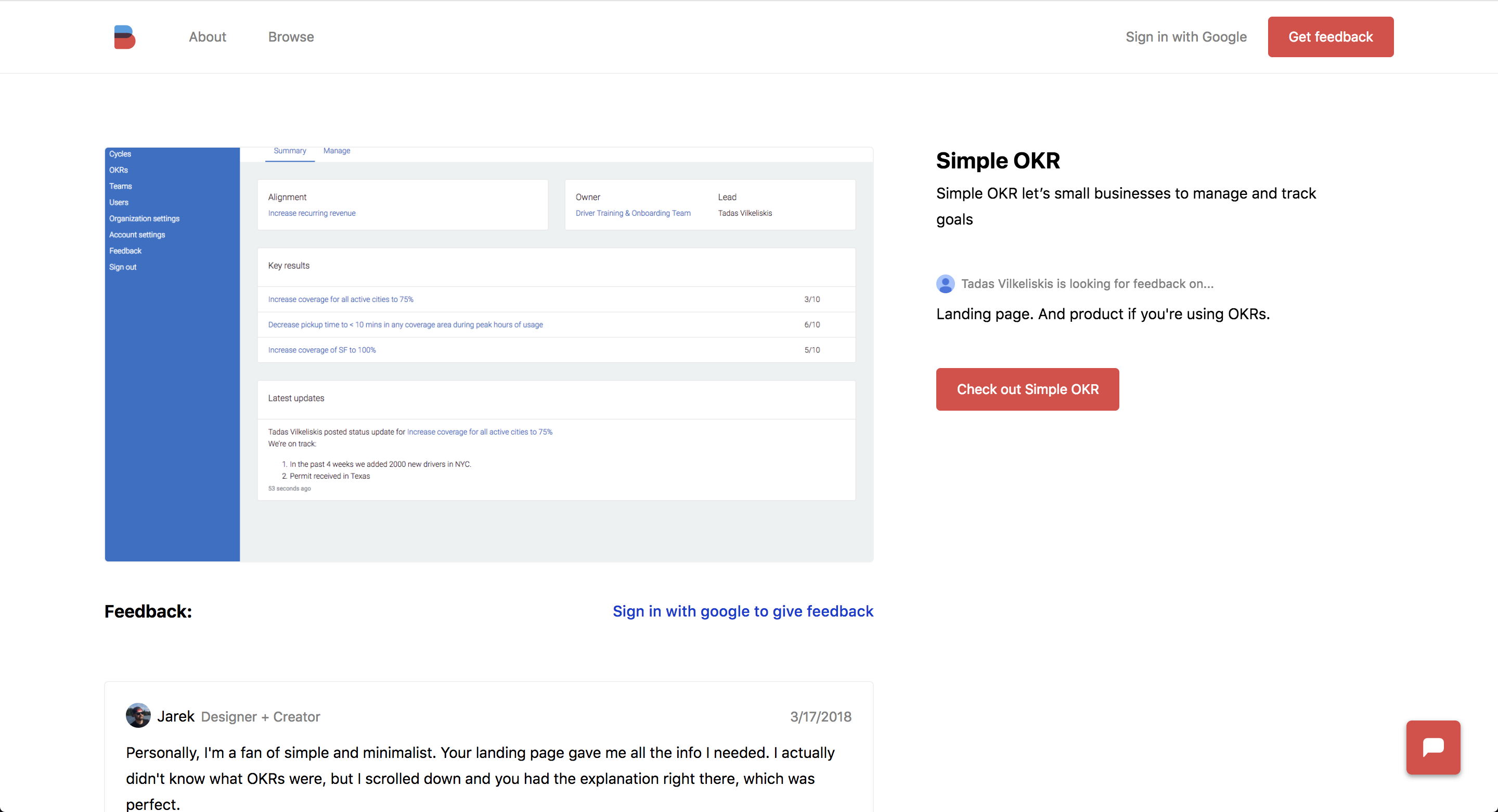Viewport: 1498px width, 812px height.
Task: Click Check out Simple OKR button
Action: [x=1027, y=389]
